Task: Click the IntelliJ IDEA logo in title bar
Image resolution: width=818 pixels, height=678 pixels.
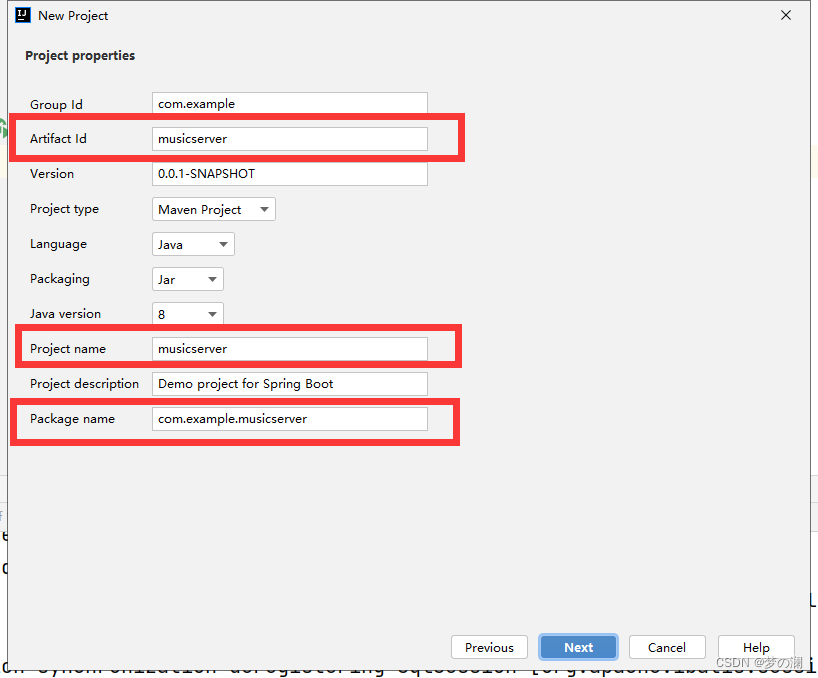Action: click(x=22, y=15)
